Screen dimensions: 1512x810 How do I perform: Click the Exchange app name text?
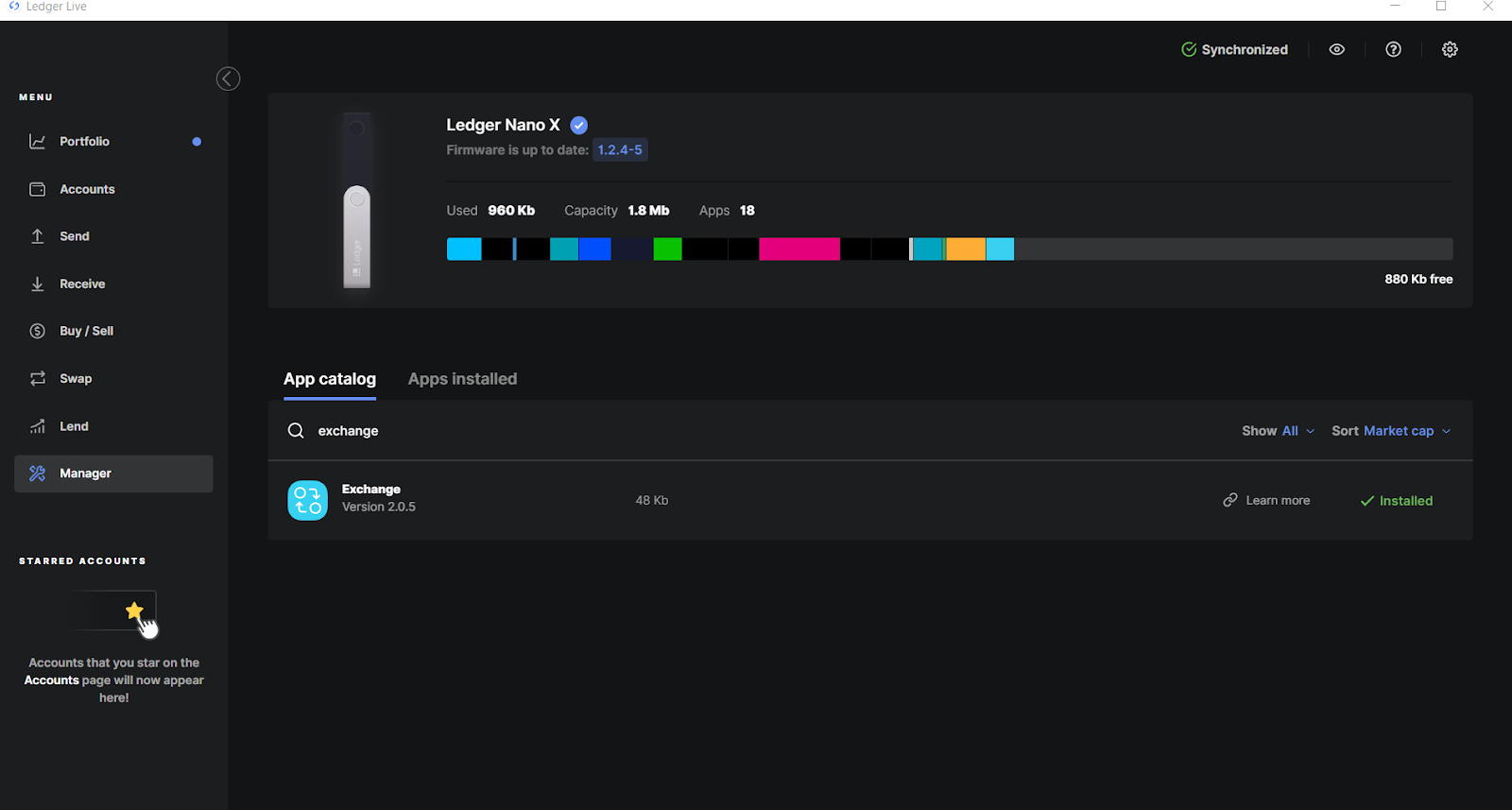point(370,489)
